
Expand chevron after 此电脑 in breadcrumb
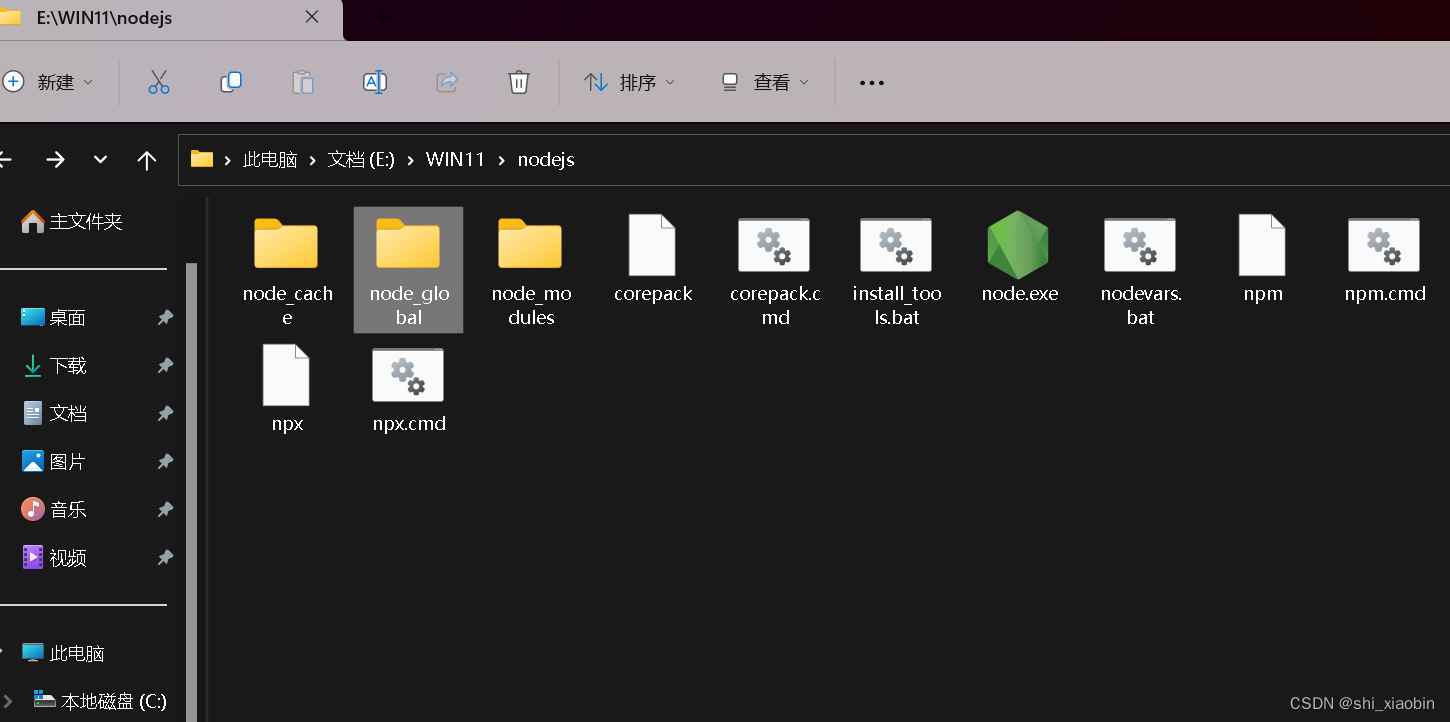coord(313,160)
